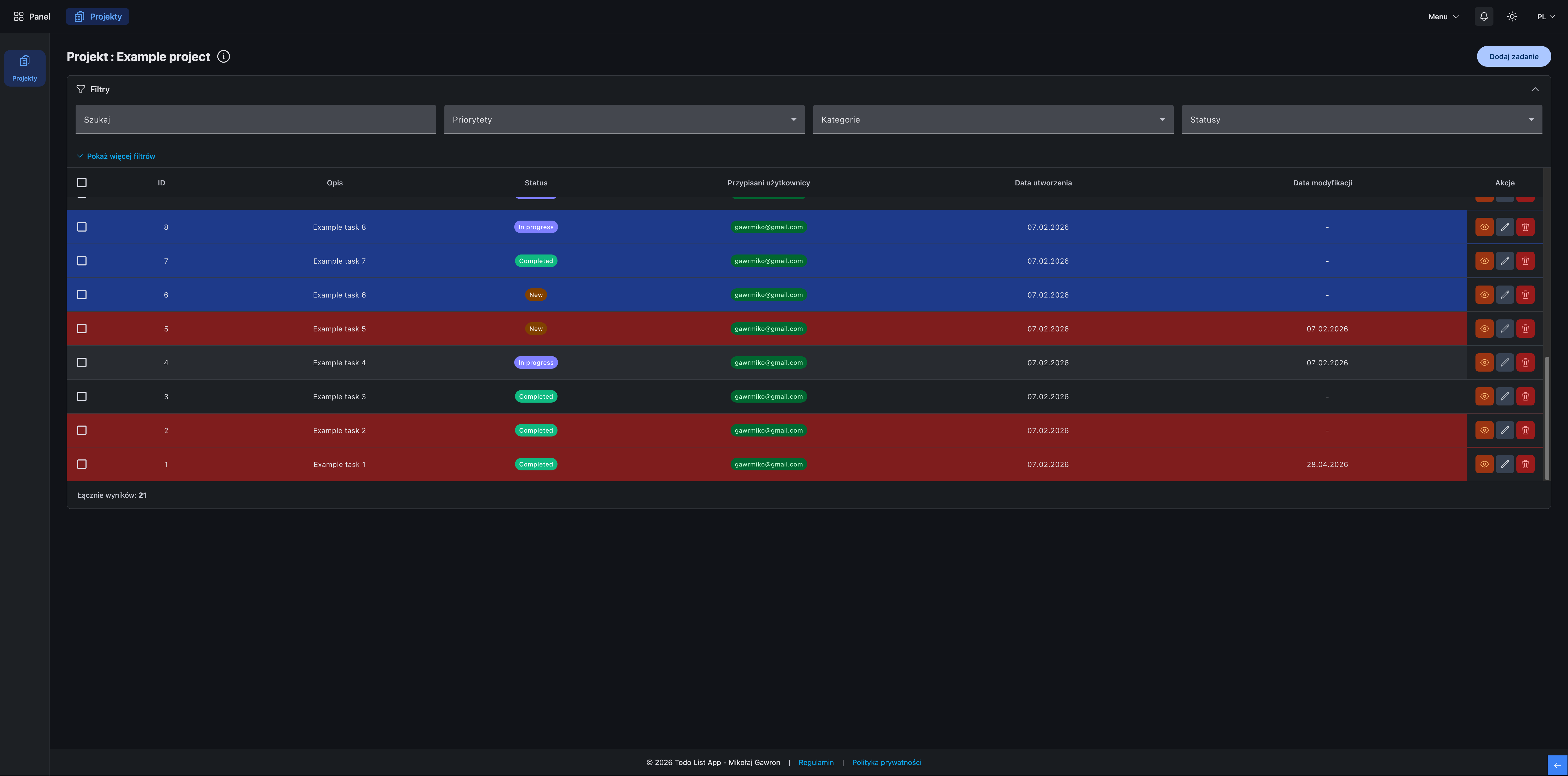Edit Example task 5 pencil icon
1568x776 pixels.
tap(1505, 328)
